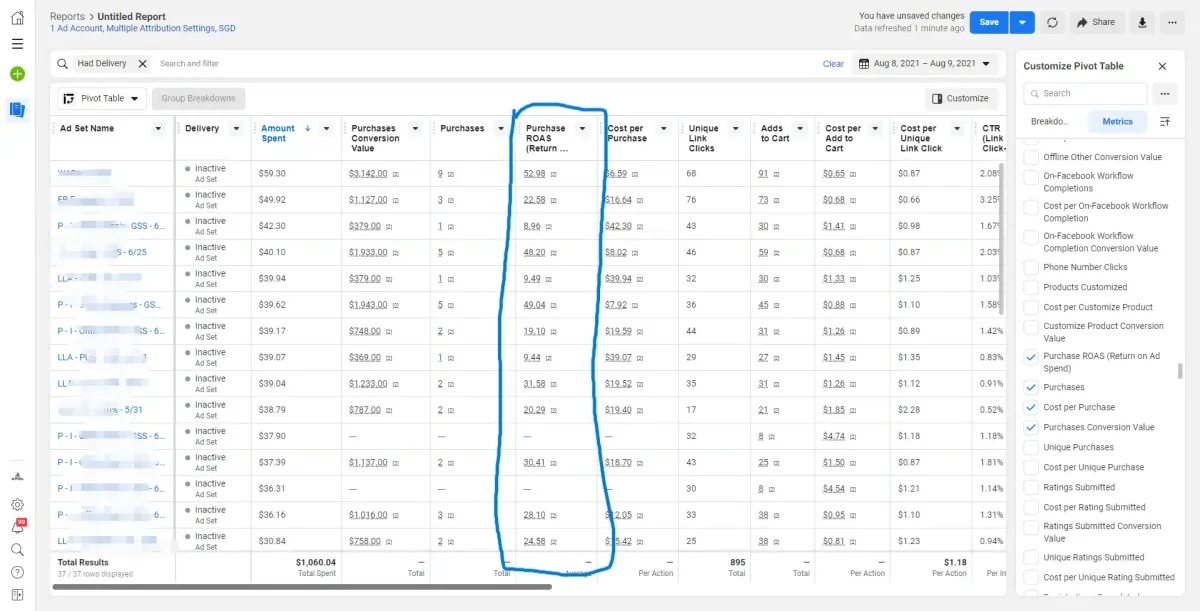Check Ratings Submitted metric
Screen dimensions: 1200x611
point(1031,487)
